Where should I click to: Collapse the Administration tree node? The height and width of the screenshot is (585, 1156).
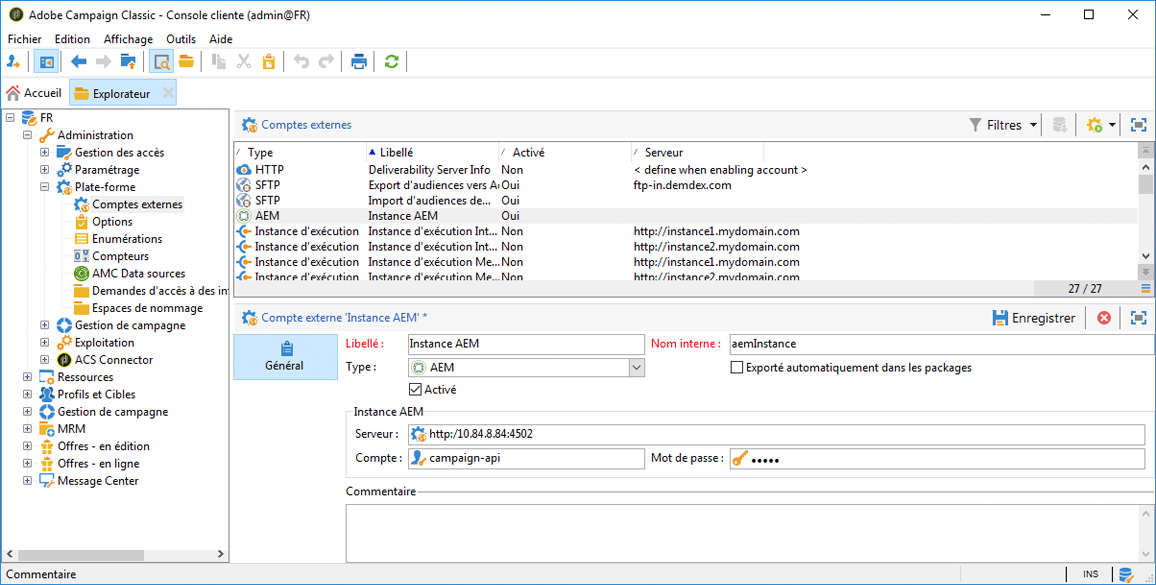tap(27, 135)
